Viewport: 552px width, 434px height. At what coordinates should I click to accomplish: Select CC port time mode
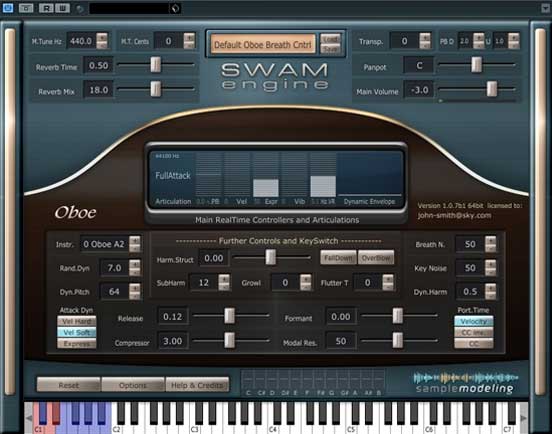click(473, 344)
